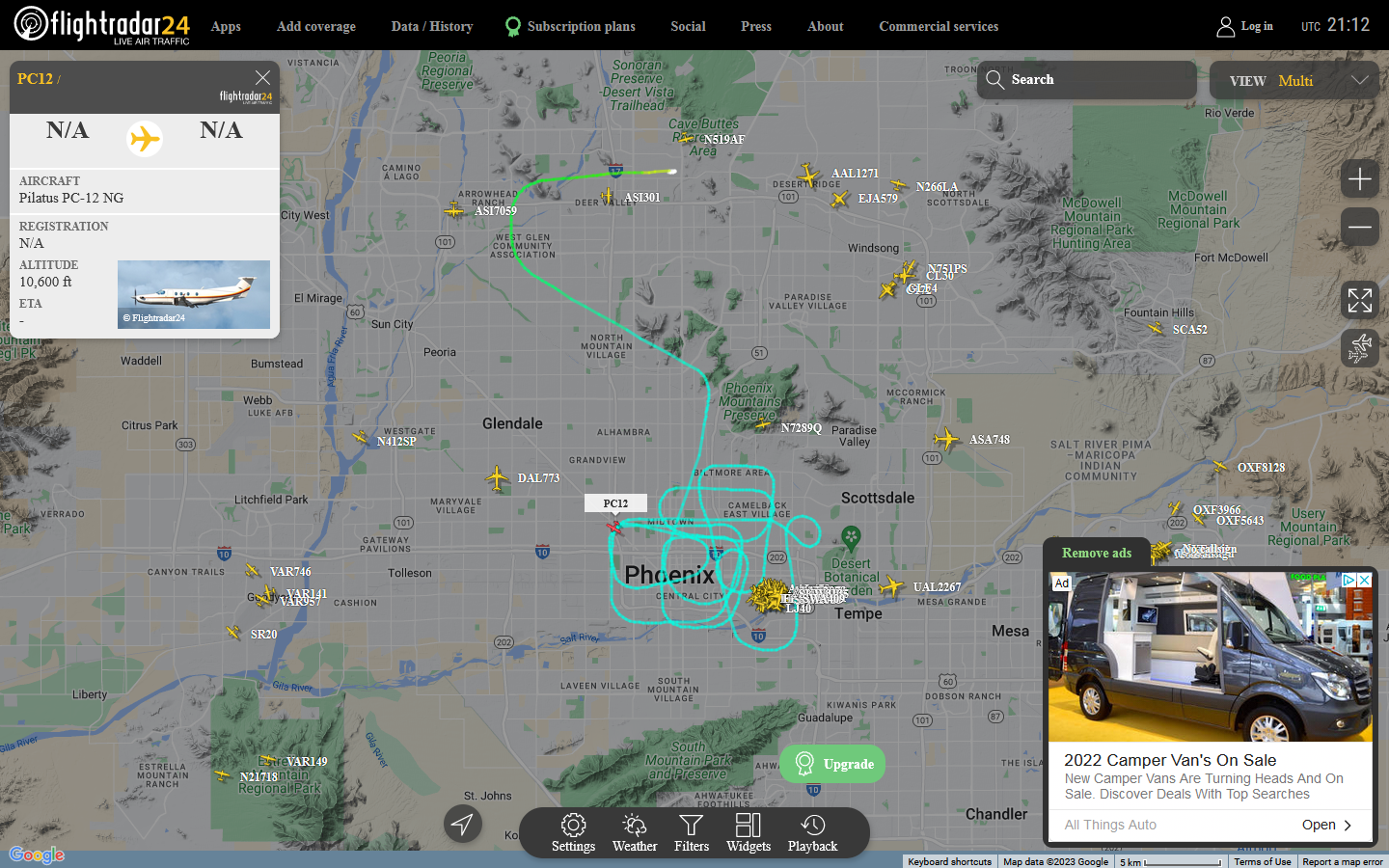Image resolution: width=1389 pixels, height=868 pixels.
Task: Select aircraft ASI301 on the map
Action: 607,197
